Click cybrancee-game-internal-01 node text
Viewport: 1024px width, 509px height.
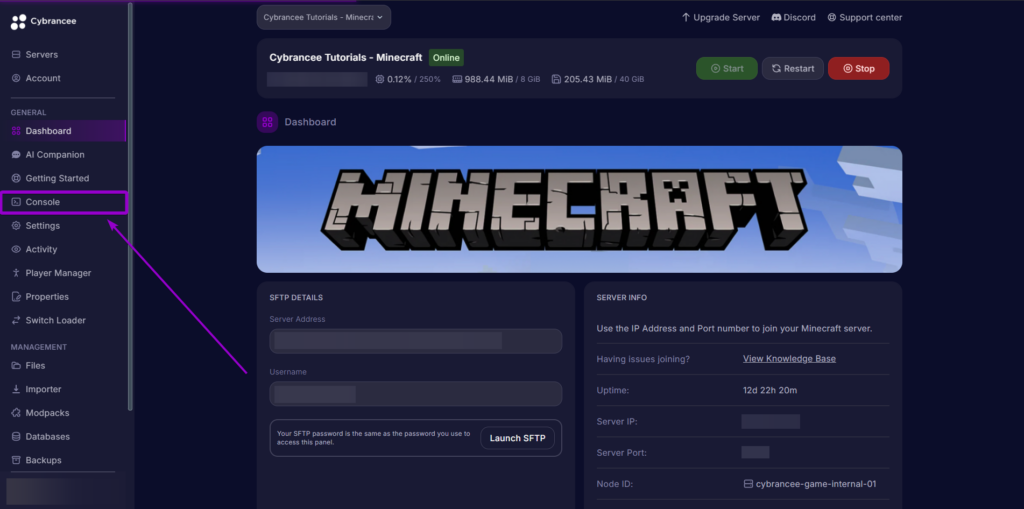point(816,484)
